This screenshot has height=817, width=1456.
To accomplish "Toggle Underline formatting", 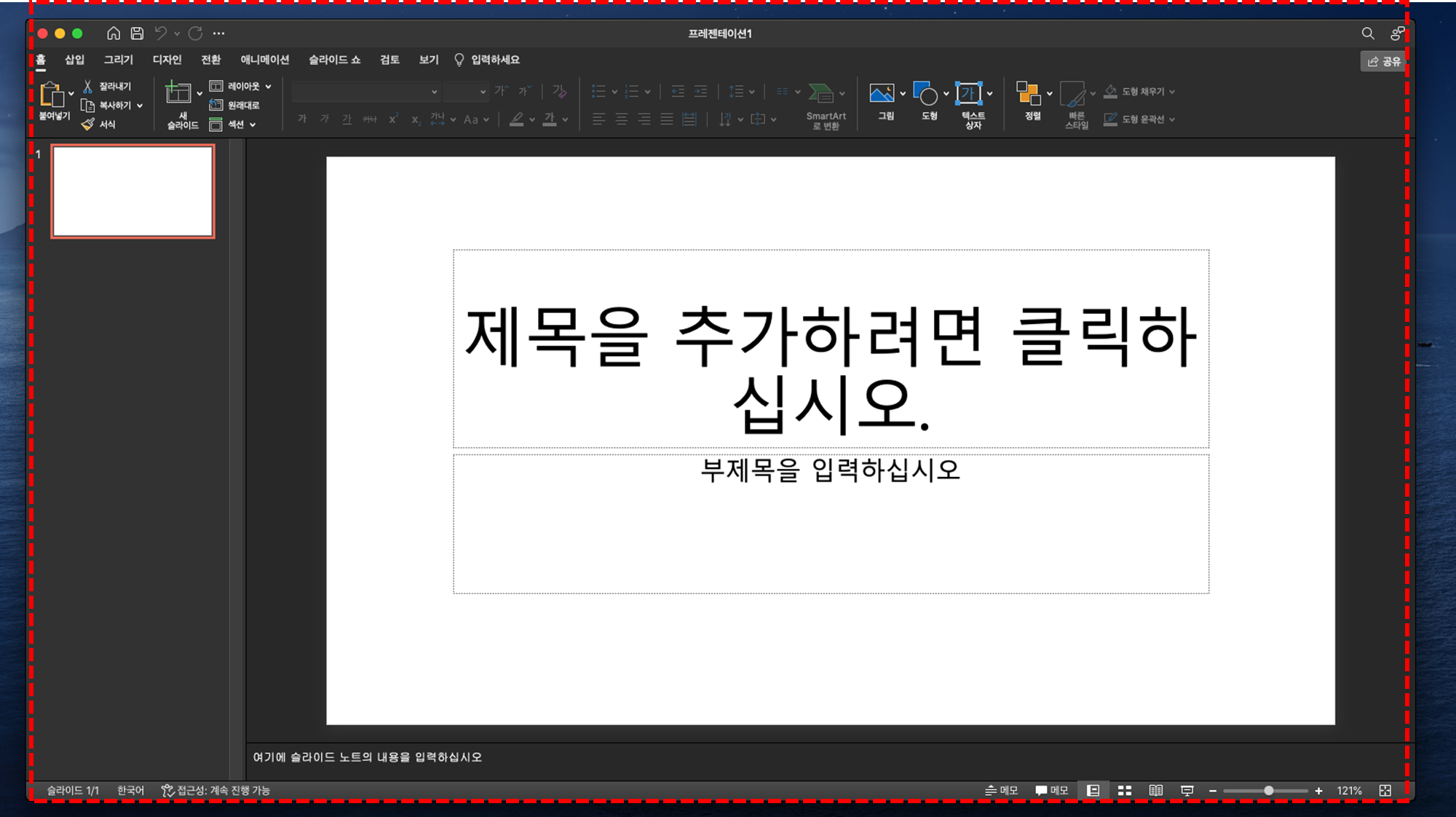I will click(347, 119).
